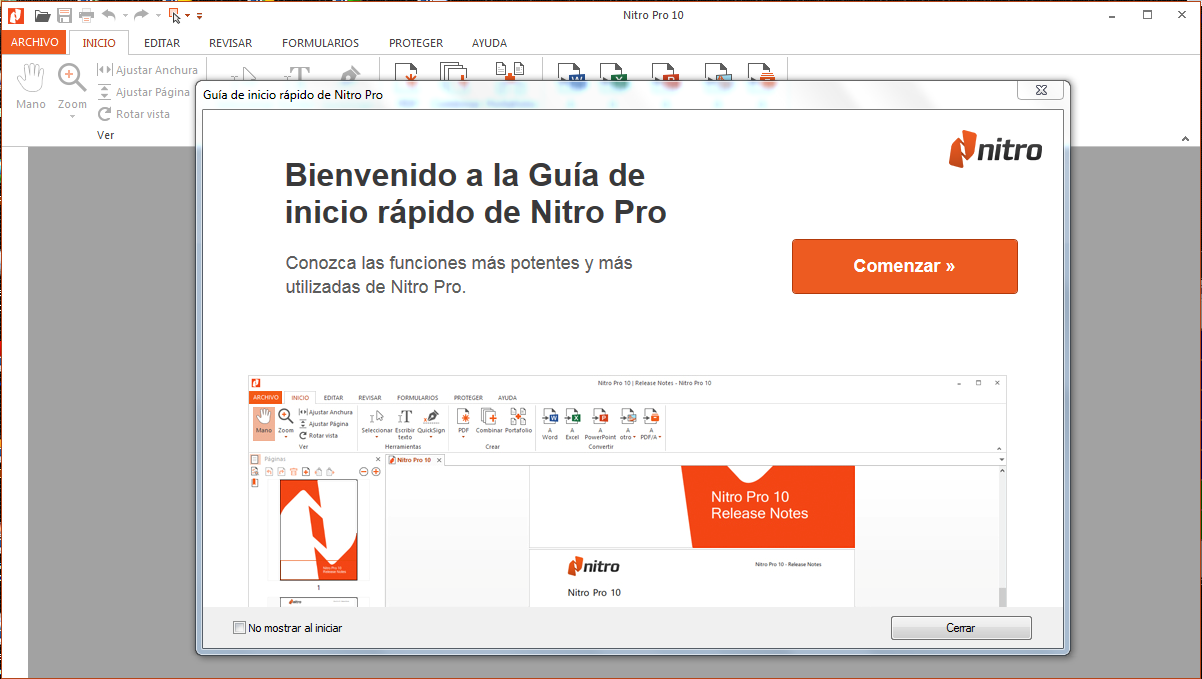Click the Cerrar button

point(959,627)
